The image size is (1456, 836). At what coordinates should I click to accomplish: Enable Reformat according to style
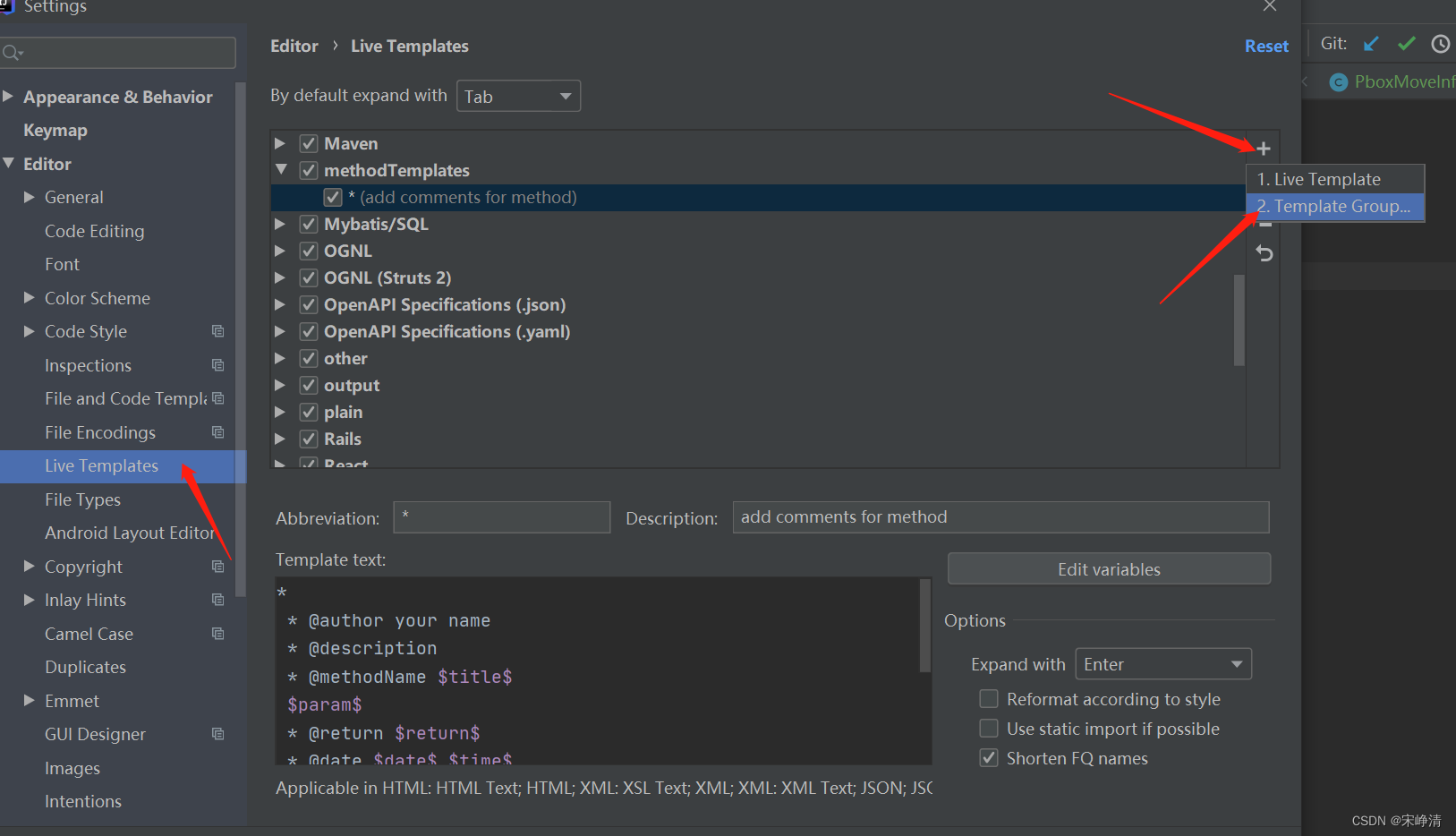pos(989,698)
